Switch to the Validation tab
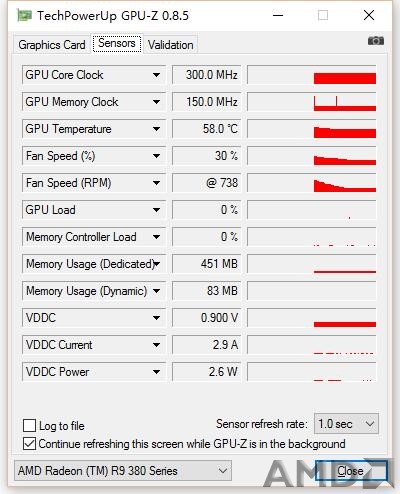This screenshot has height=494, width=400. coord(171,45)
